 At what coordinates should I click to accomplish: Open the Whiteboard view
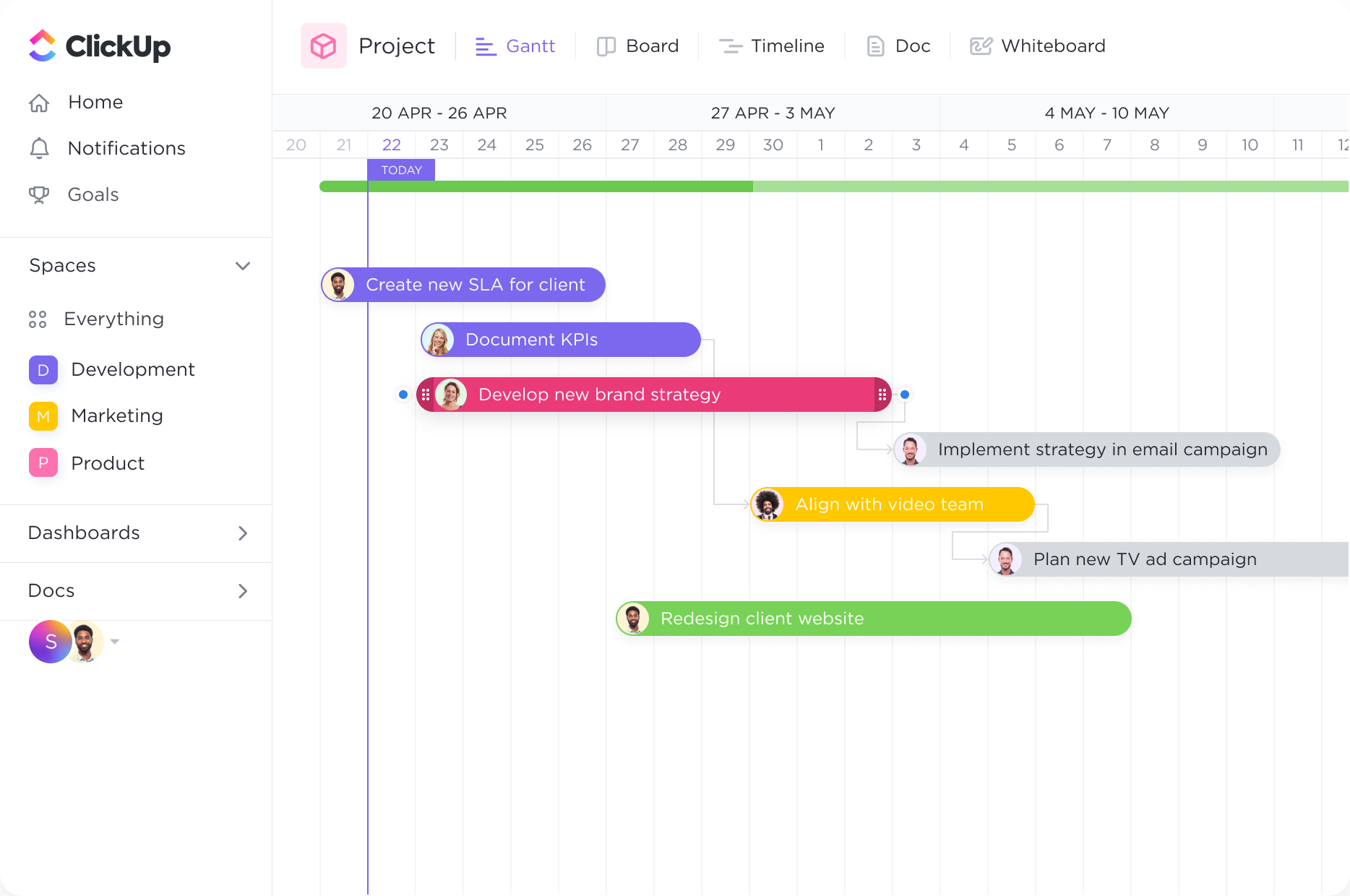pyautogui.click(x=1037, y=46)
